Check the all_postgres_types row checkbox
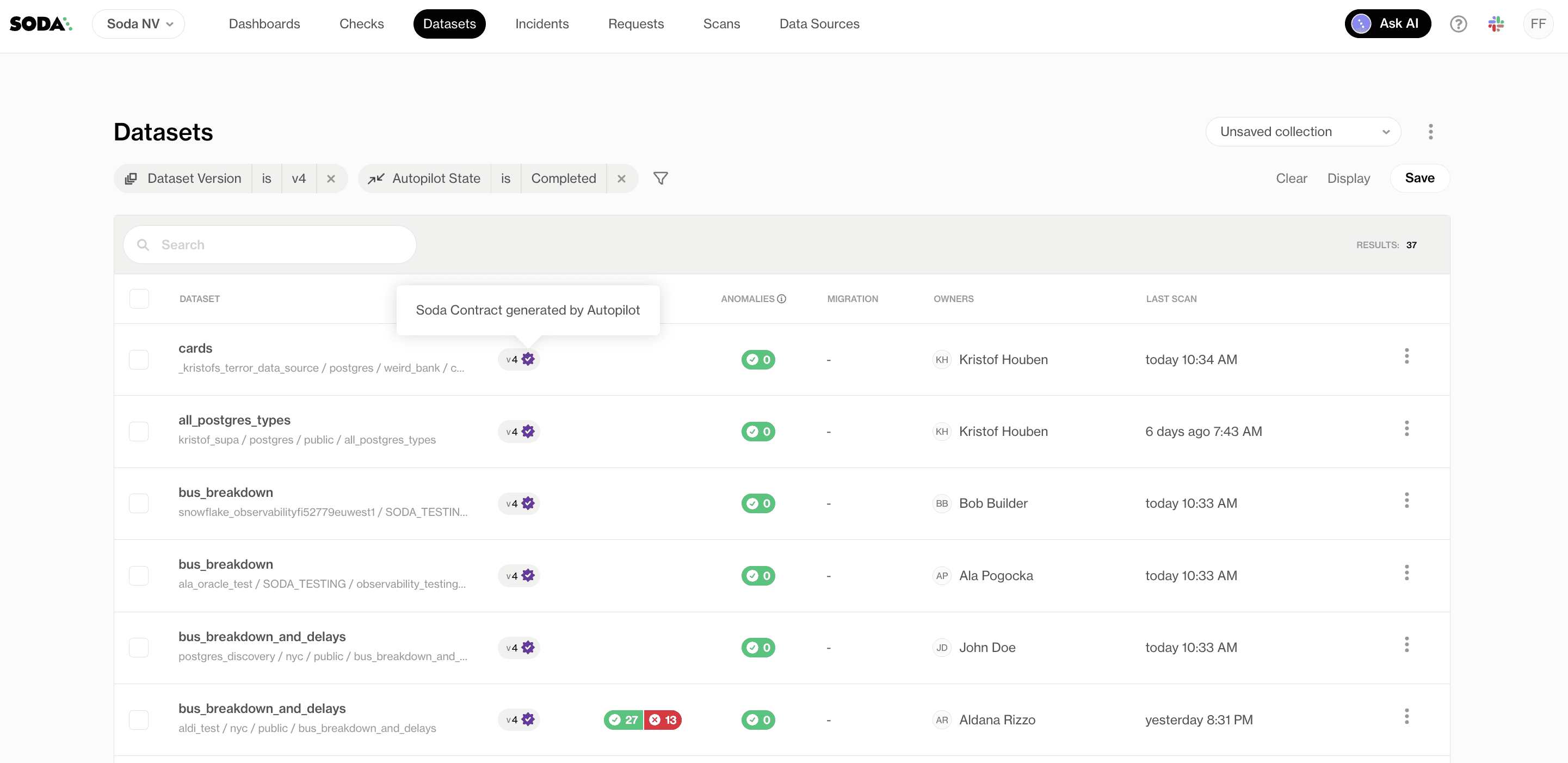The width and height of the screenshot is (1568, 763). click(139, 432)
